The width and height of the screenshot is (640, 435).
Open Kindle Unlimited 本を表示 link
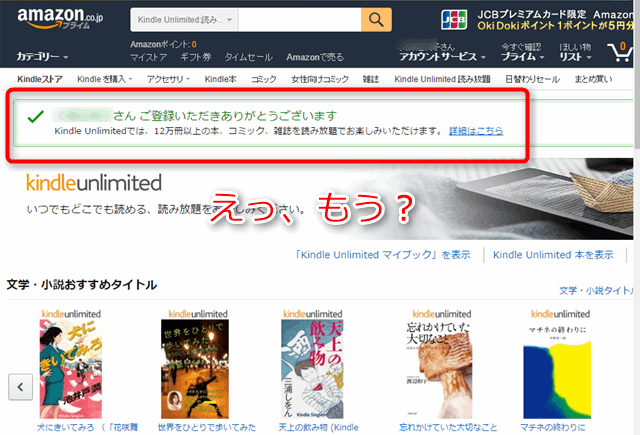553,255
